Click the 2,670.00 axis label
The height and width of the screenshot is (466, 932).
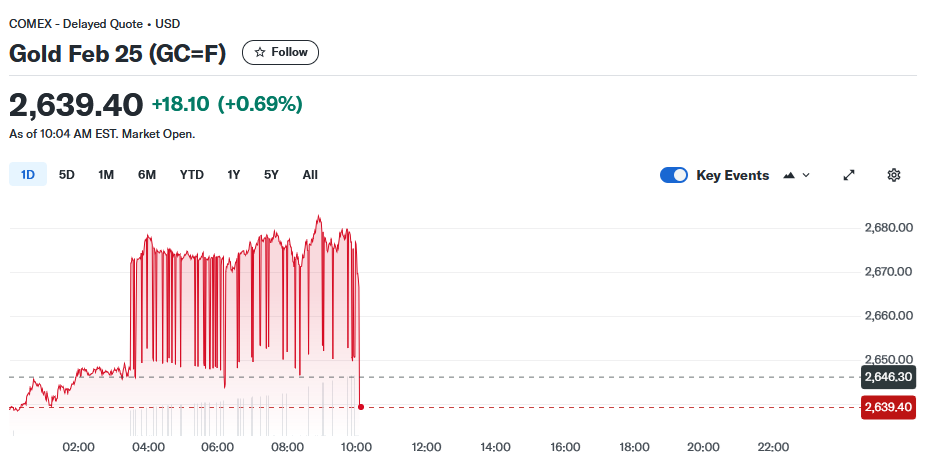889,272
